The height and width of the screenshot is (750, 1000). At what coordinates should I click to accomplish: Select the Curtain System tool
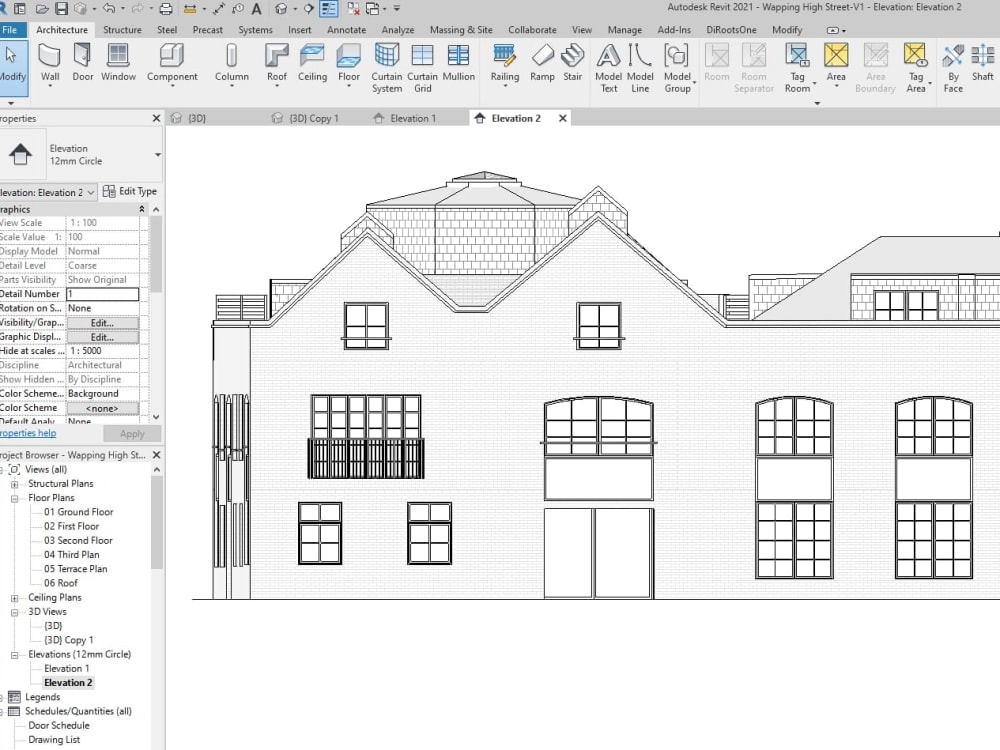click(x=387, y=68)
